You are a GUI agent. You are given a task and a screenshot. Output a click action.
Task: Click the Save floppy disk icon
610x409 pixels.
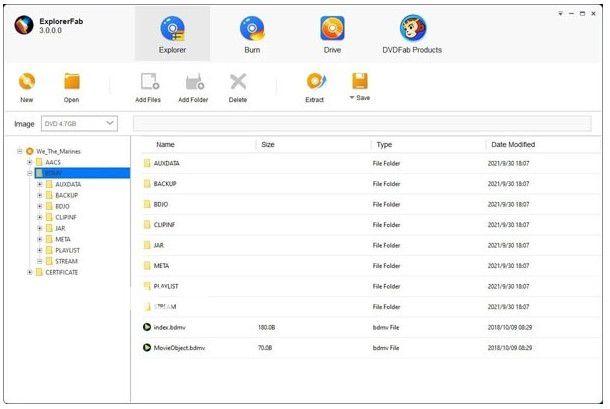[x=360, y=81]
